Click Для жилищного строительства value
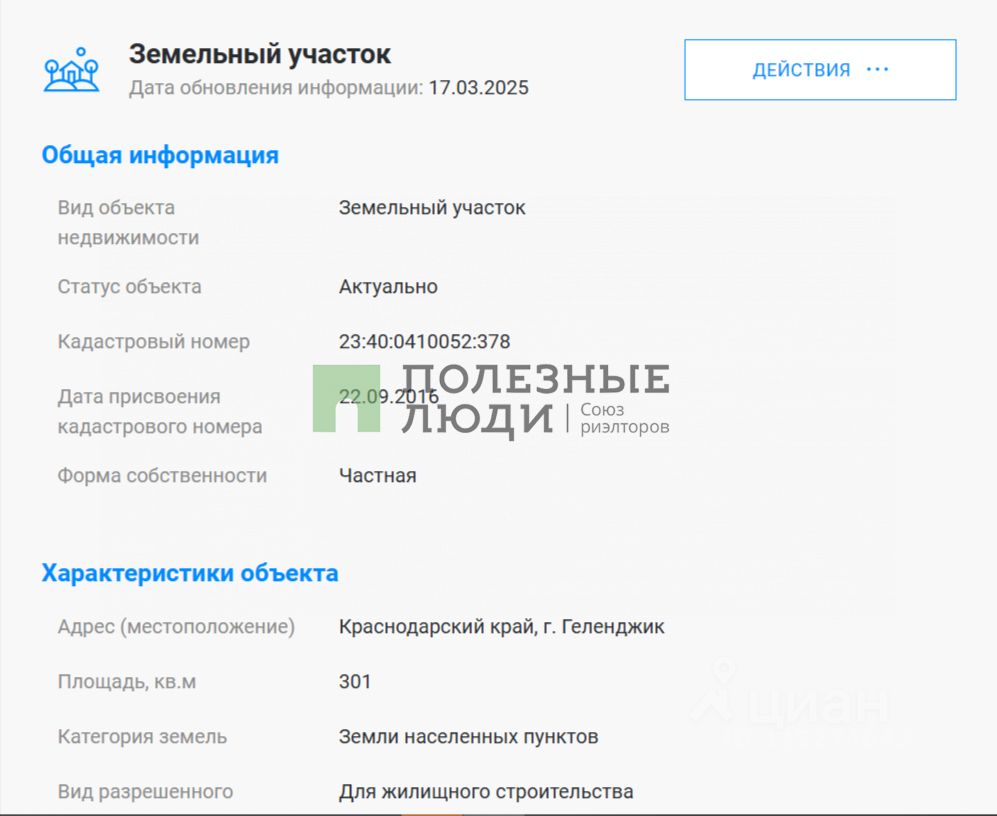 click(x=486, y=792)
